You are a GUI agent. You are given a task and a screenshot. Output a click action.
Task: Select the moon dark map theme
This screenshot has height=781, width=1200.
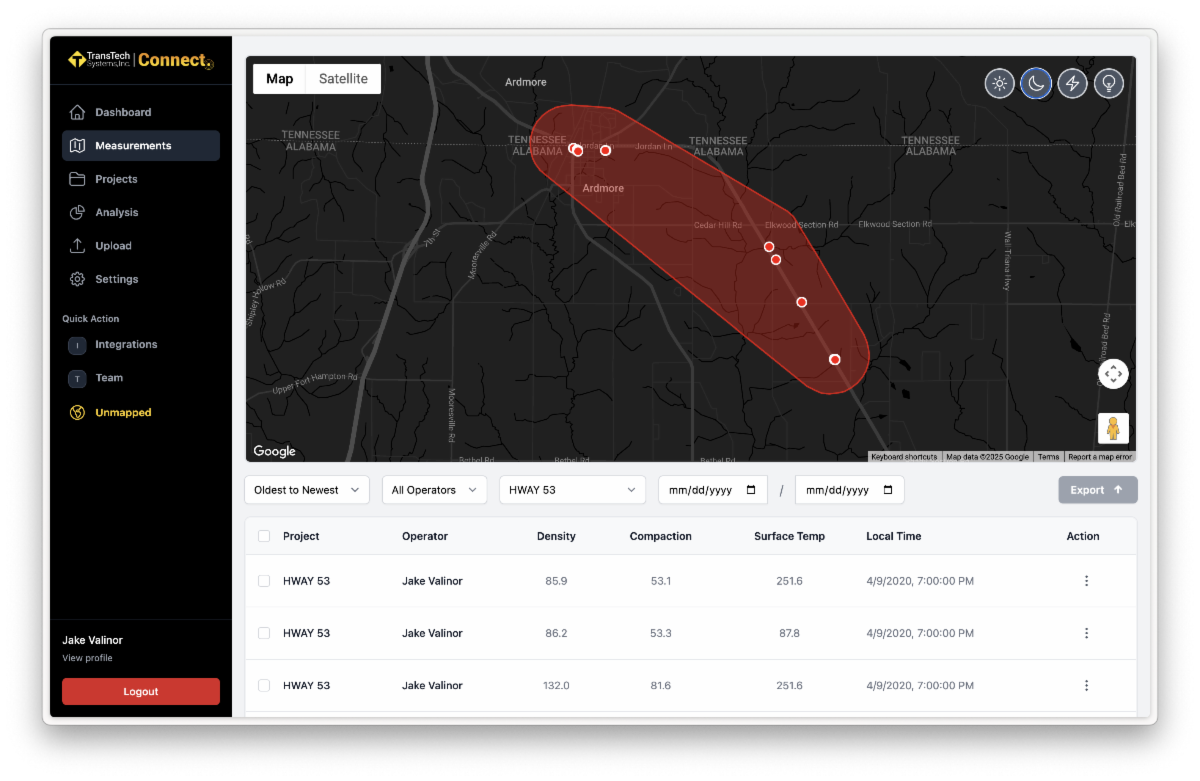pyautogui.click(x=1036, y=83)
